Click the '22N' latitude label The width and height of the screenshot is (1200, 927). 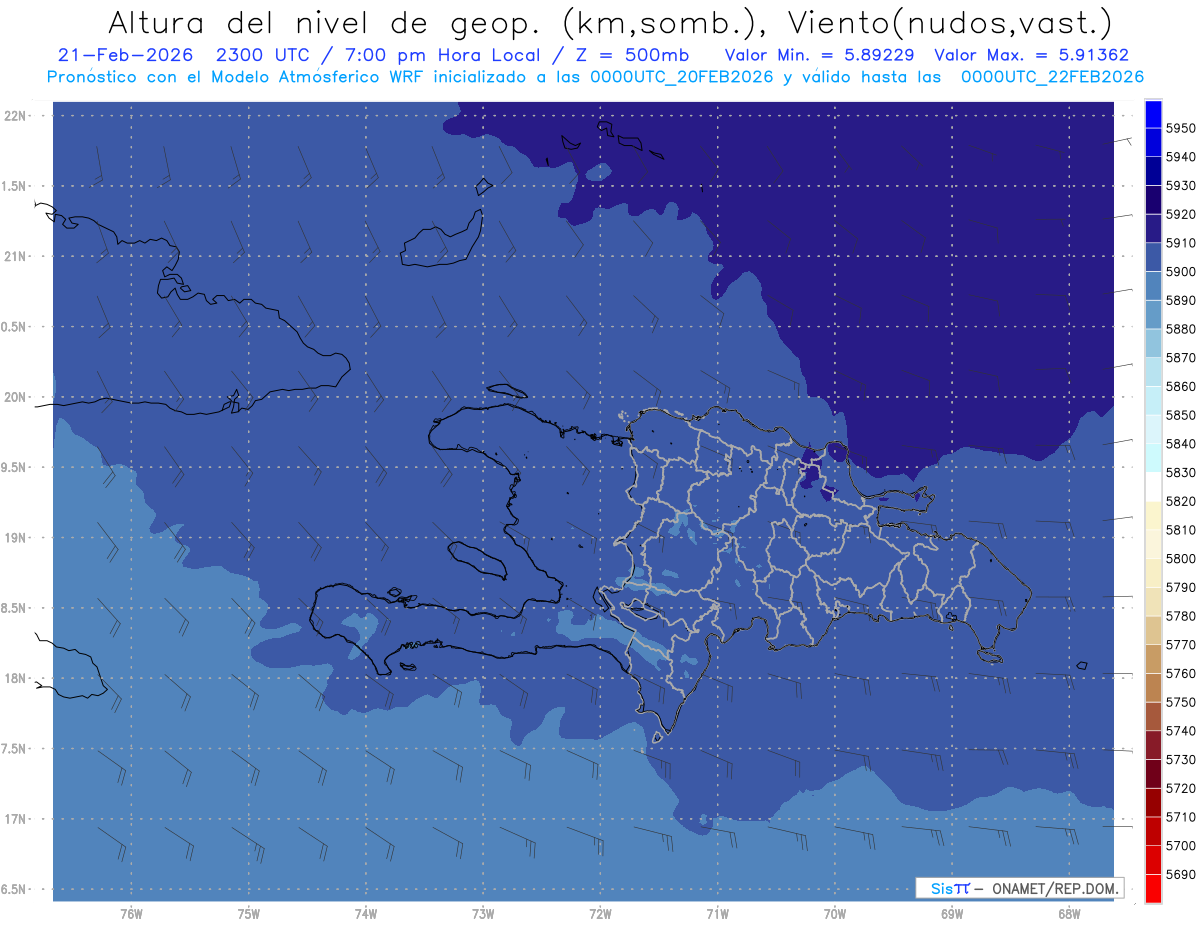(x=17, y=116)
